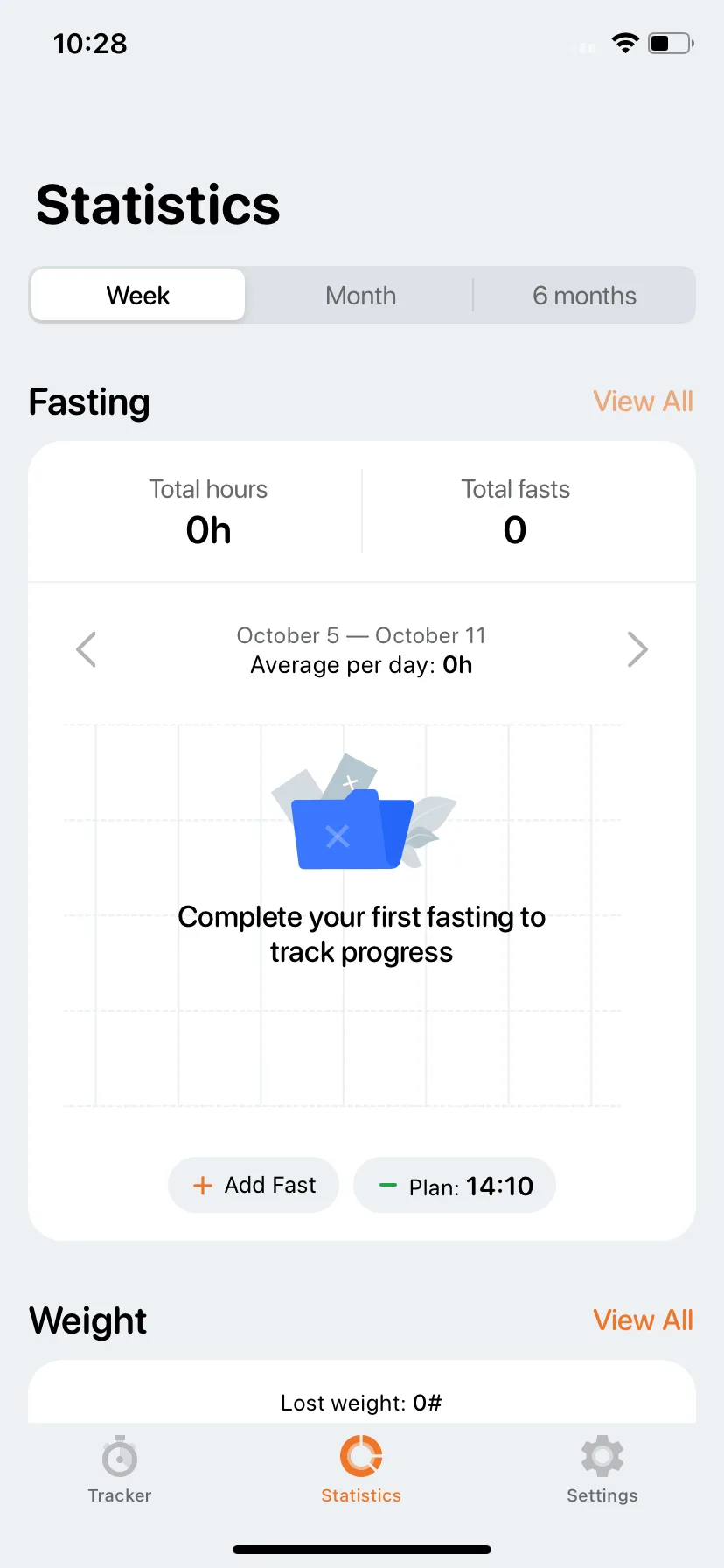Tap the Statistics donut chart icon

361,1456
